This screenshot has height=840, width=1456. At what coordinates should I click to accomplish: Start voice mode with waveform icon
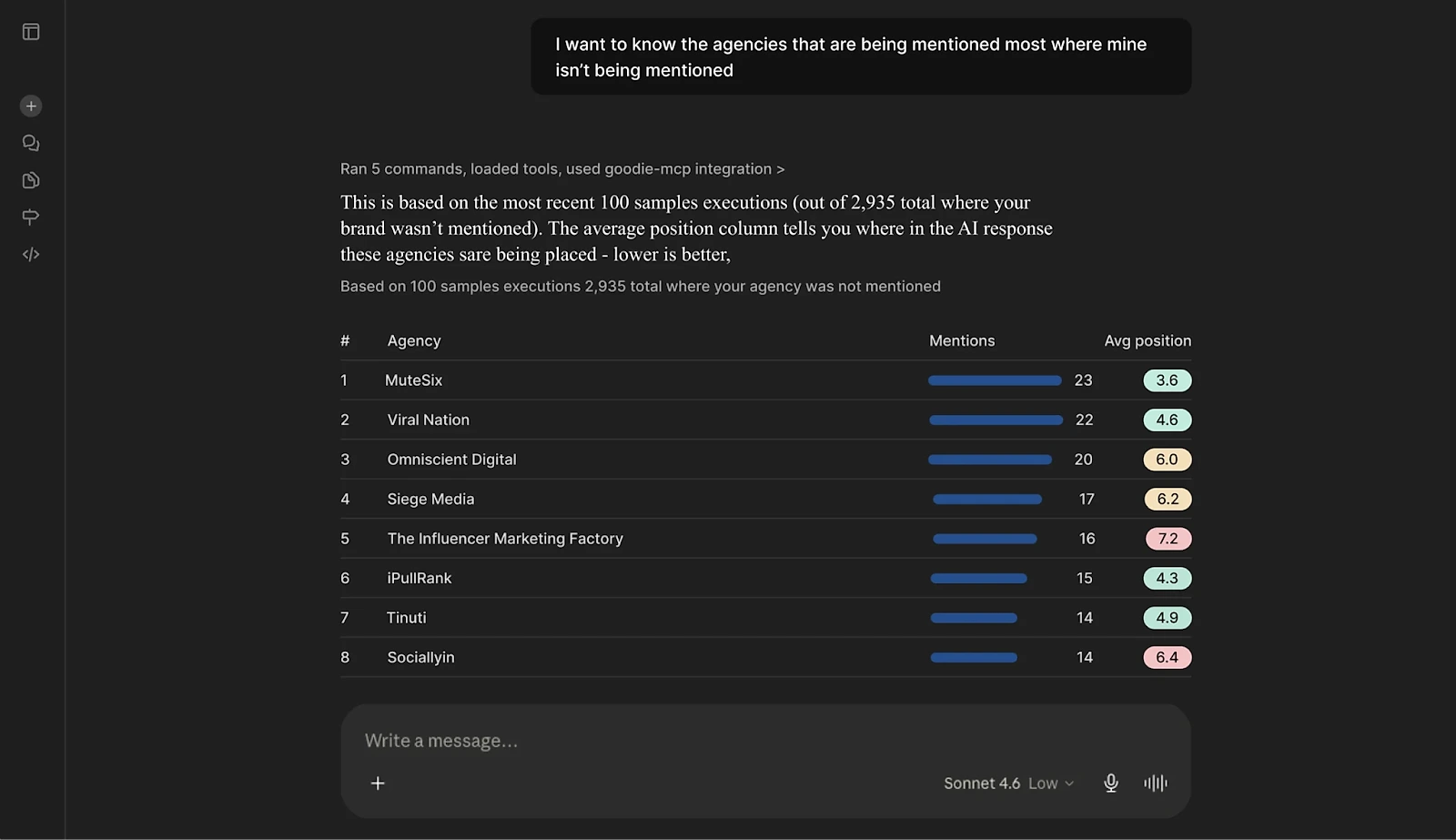click(x=1156, y=784)
